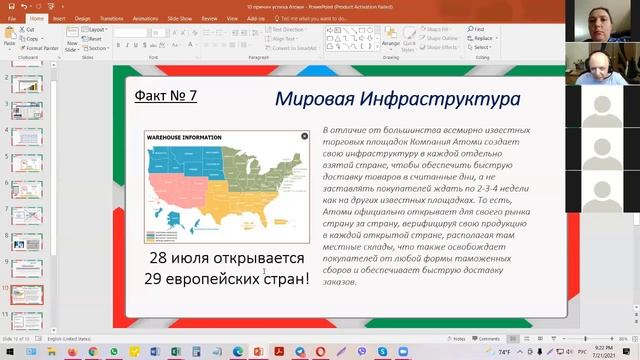Switch to Reading view icon
The width and height of the screenshot is (640, 360).
tap(540, 338)
